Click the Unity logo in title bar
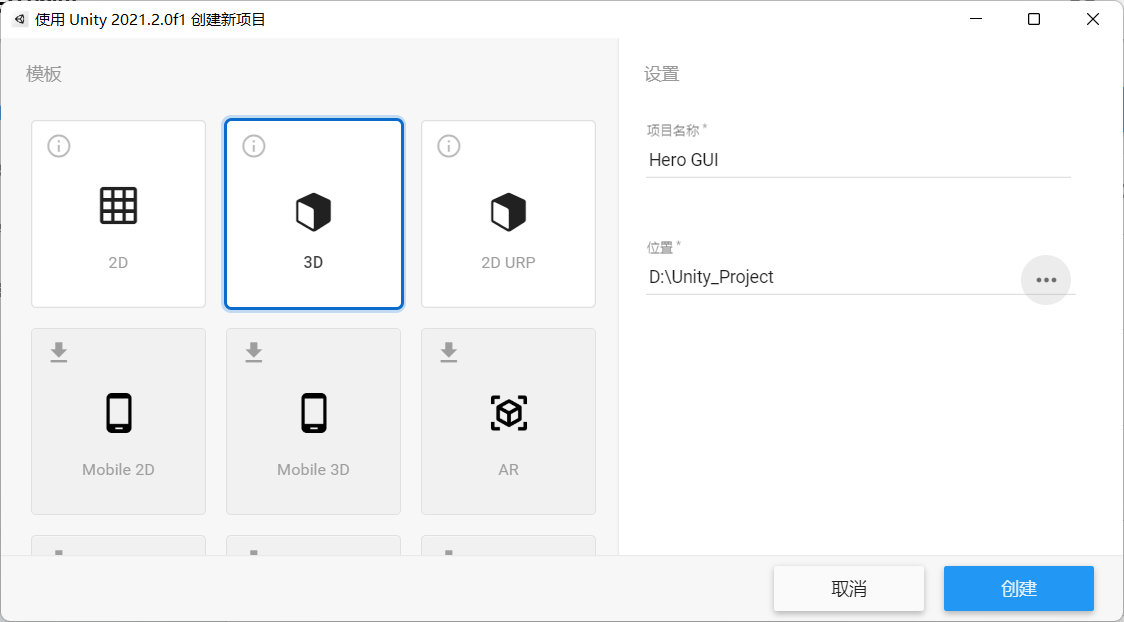The image size is (1124, 622). coord(20,19)
